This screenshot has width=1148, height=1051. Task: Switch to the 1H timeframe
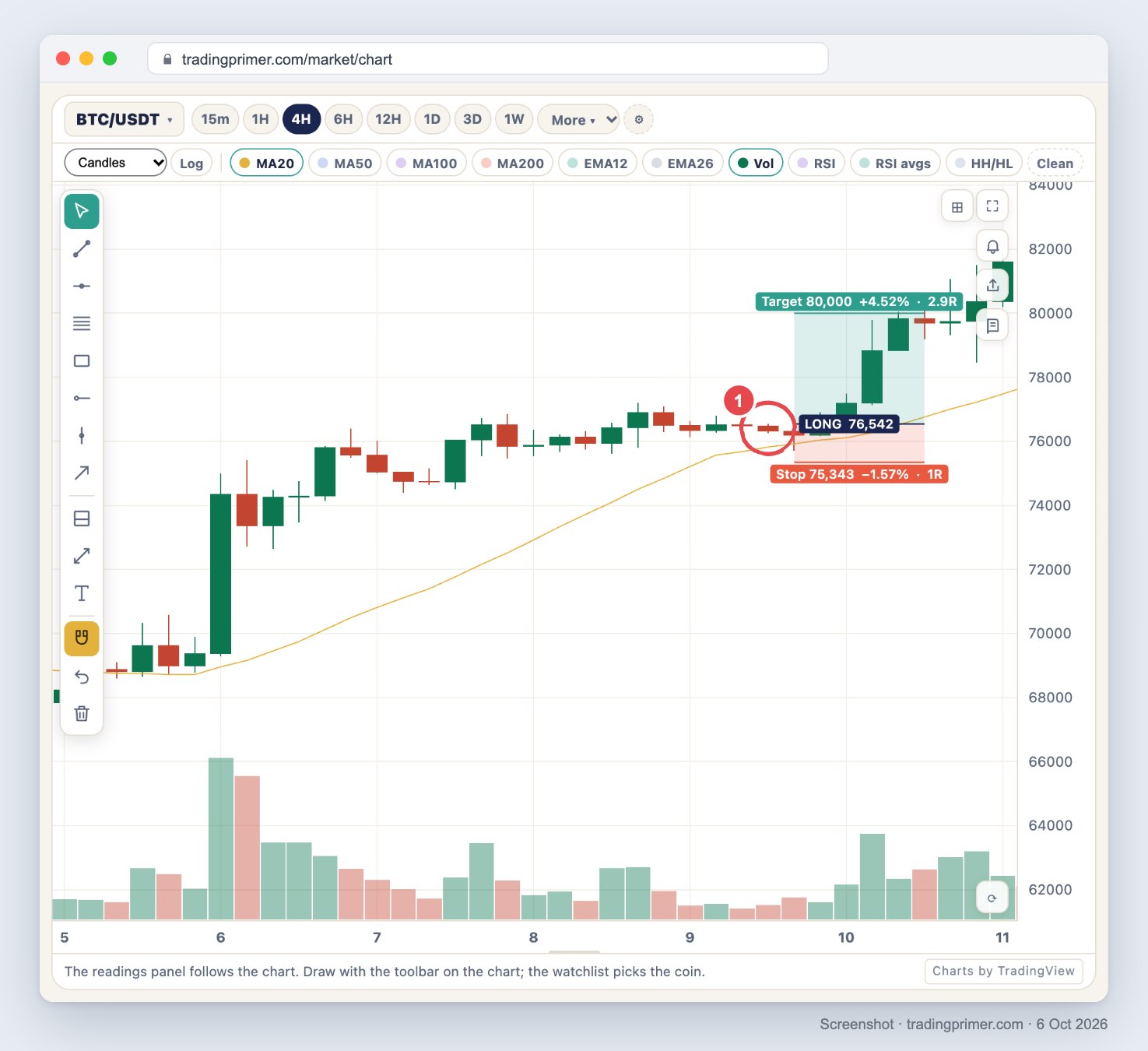click(x=261, y=119)
